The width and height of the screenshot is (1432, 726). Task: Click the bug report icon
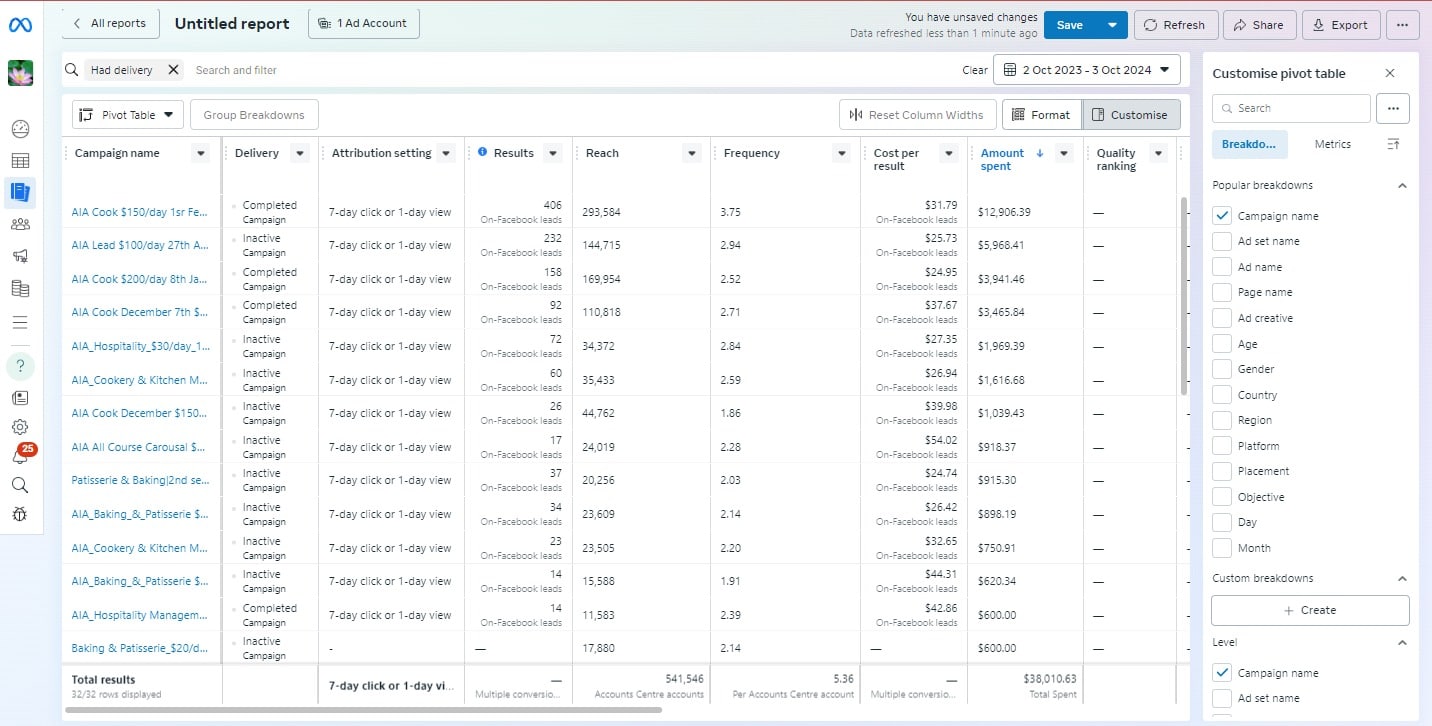coord(20,515)
